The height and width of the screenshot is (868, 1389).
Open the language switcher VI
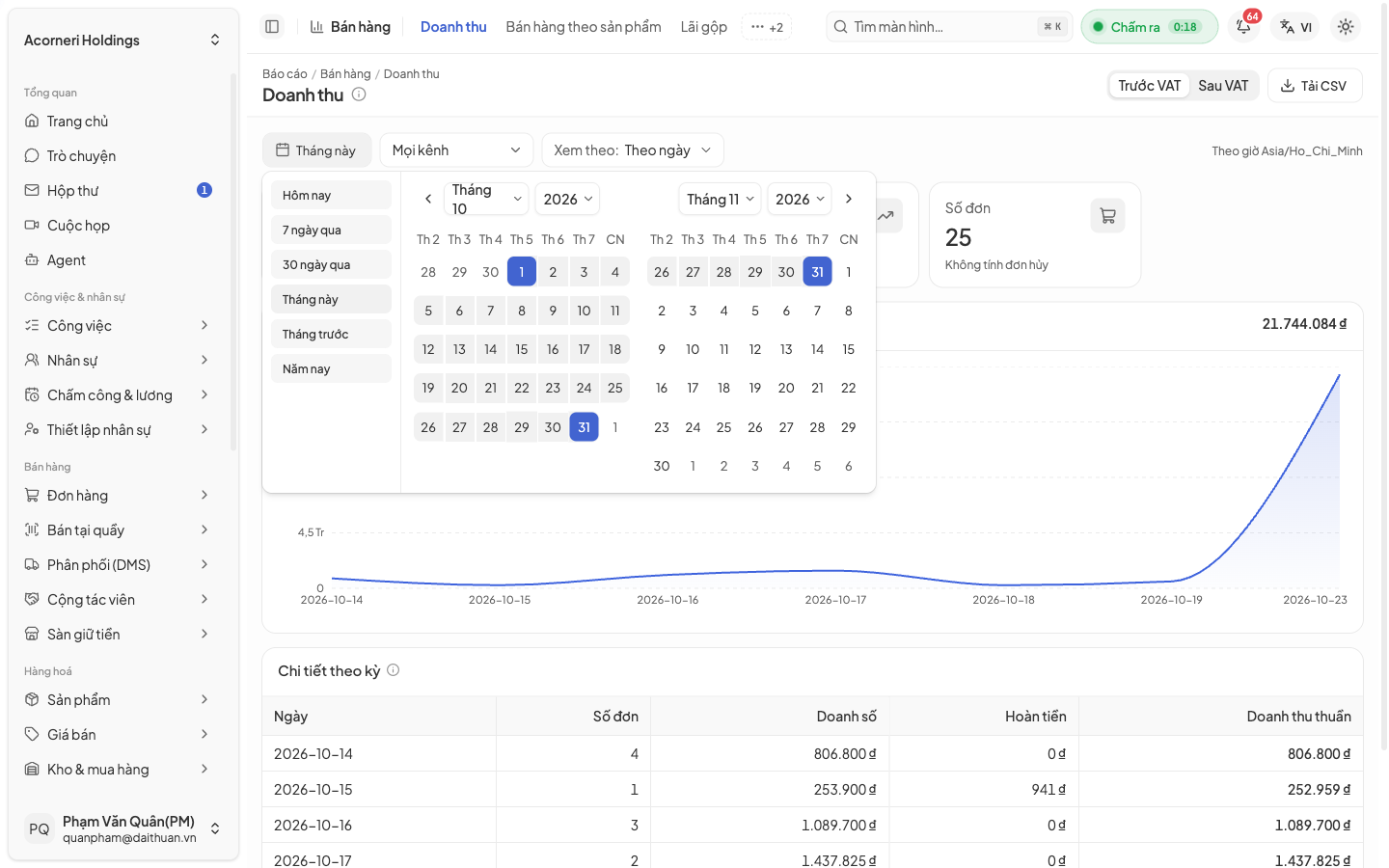(1295, 27)
